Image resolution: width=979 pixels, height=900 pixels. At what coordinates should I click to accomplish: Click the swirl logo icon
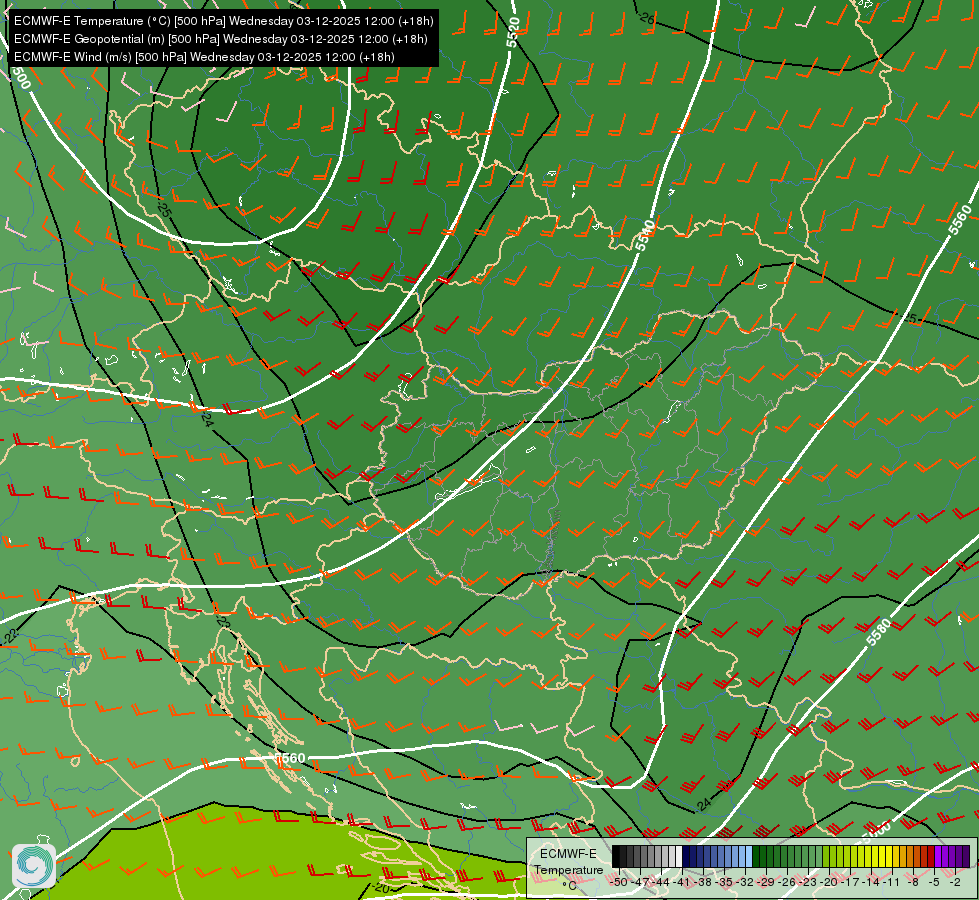click(x=33, y=866)
